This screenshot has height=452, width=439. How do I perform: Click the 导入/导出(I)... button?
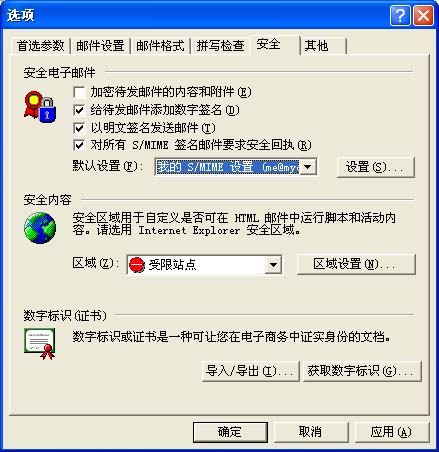(x=251, y=371)
